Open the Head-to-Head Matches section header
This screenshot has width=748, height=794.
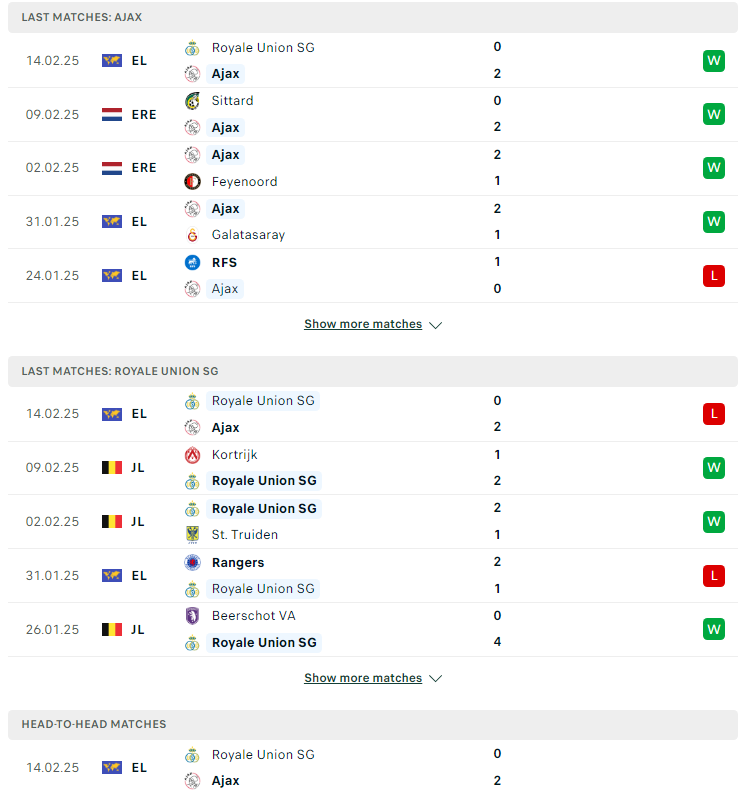373,725
